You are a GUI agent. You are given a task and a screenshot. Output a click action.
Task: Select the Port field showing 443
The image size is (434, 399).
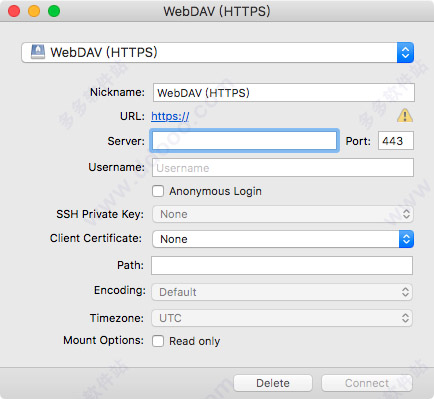coord(396,141)
